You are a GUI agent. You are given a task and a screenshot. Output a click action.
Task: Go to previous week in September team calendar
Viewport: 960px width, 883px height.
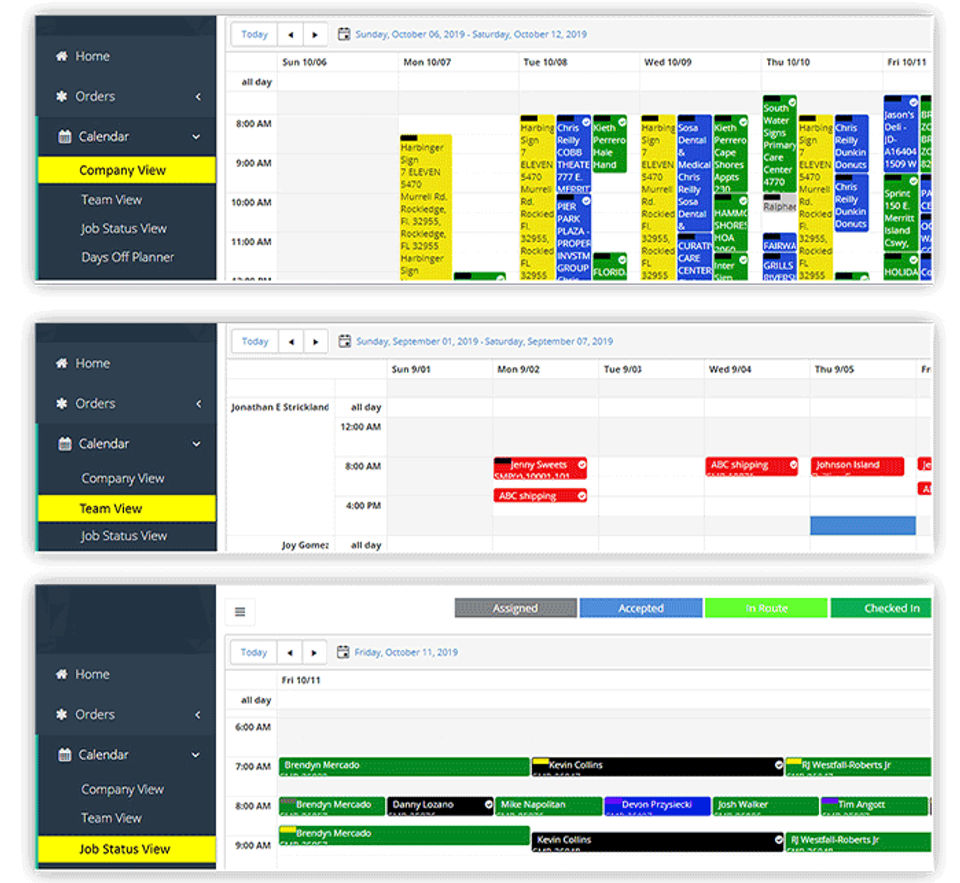tap(291, 342)
